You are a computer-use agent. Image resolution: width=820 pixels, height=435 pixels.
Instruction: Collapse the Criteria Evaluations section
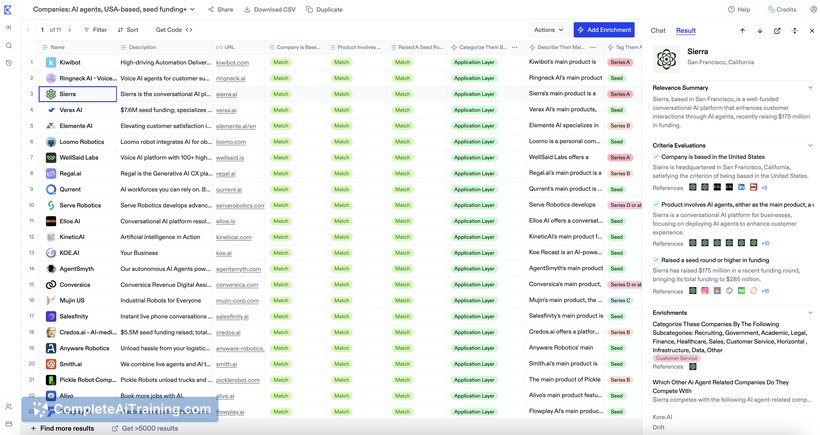[810, 145]
